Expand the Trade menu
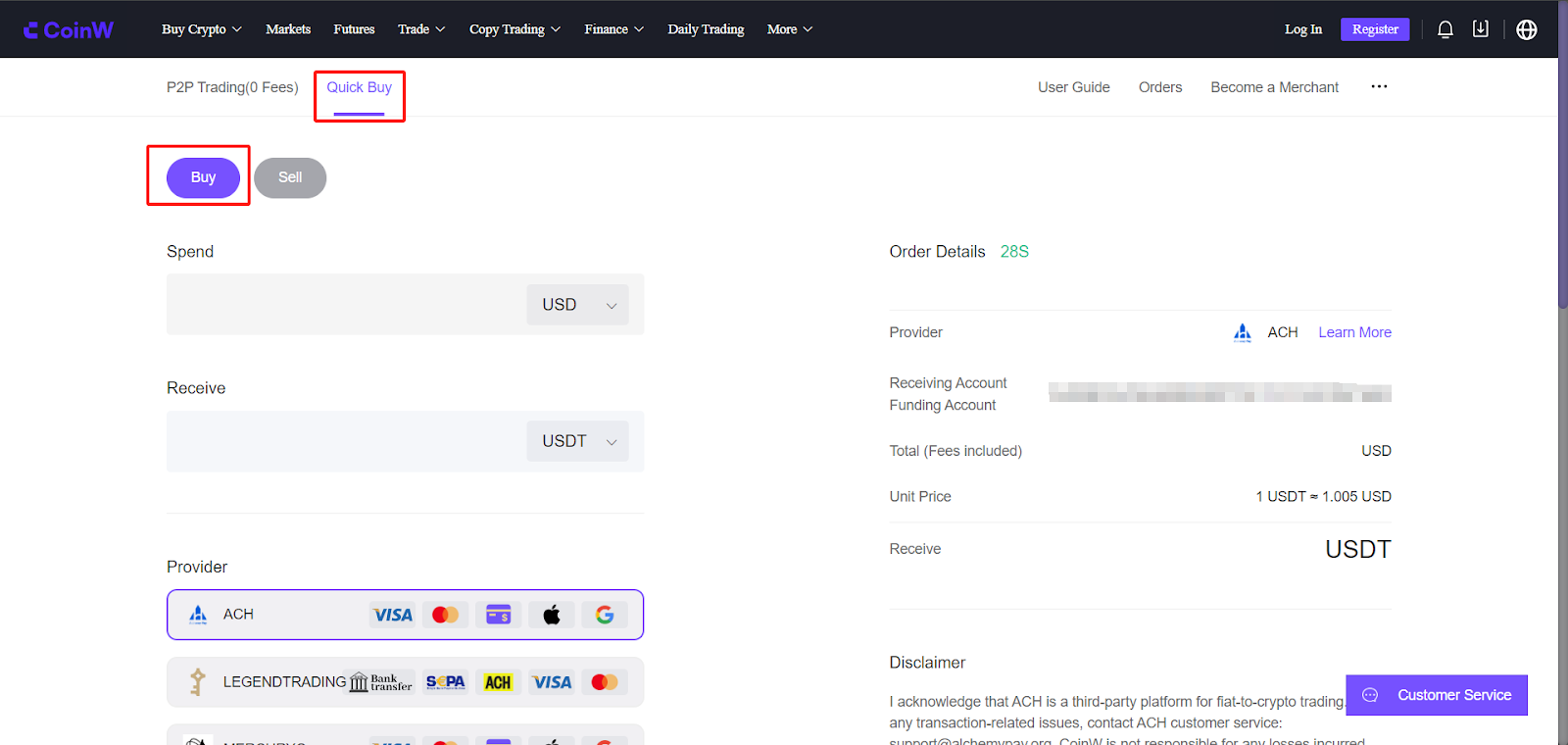 pos(421,29)
